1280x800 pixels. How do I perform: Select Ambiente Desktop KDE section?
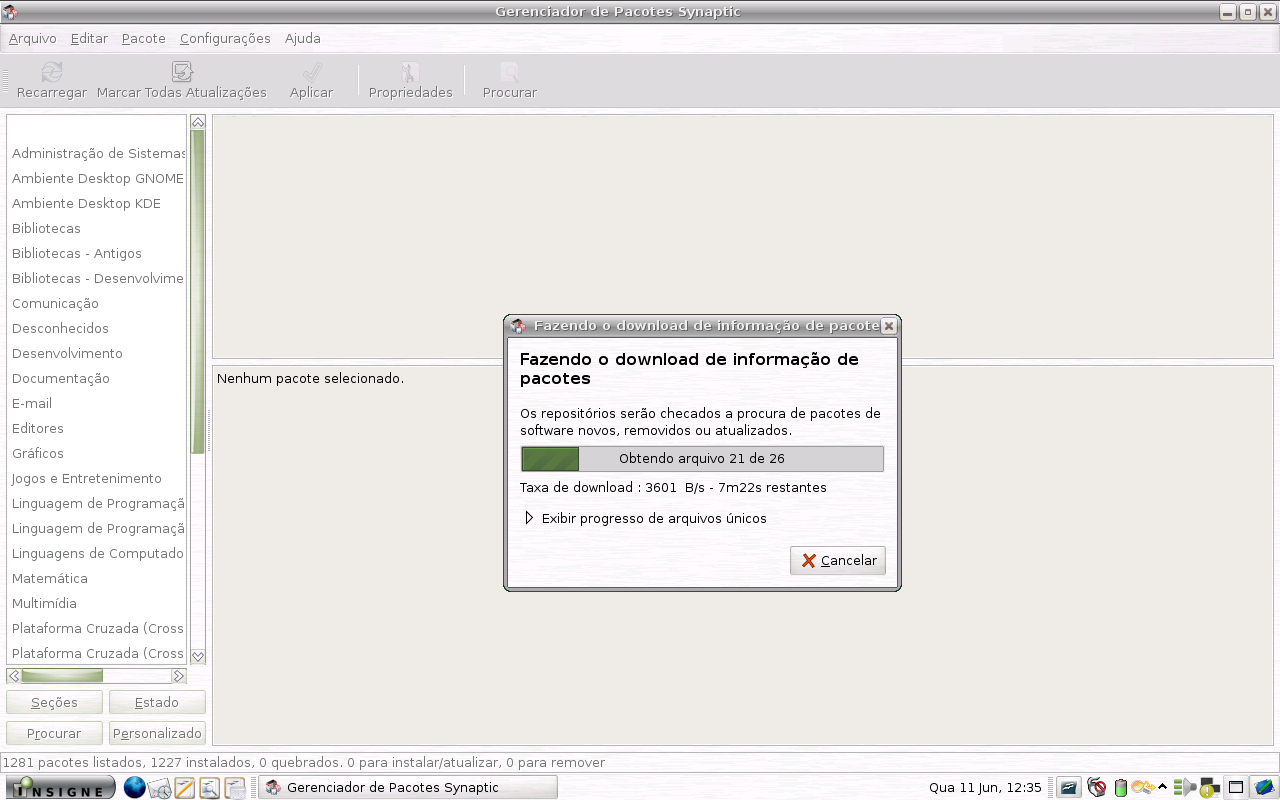point(97,203)
